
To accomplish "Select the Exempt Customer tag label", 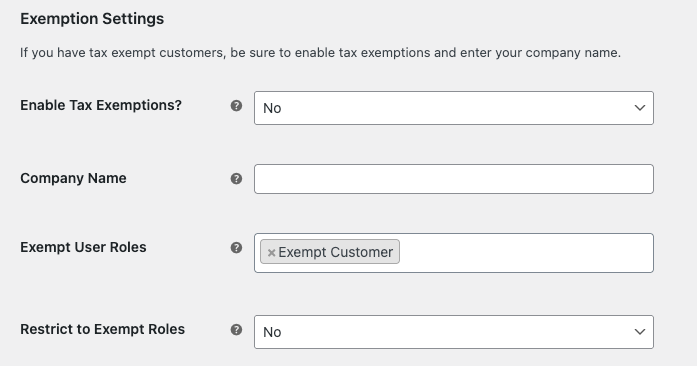I will point(336,252).
